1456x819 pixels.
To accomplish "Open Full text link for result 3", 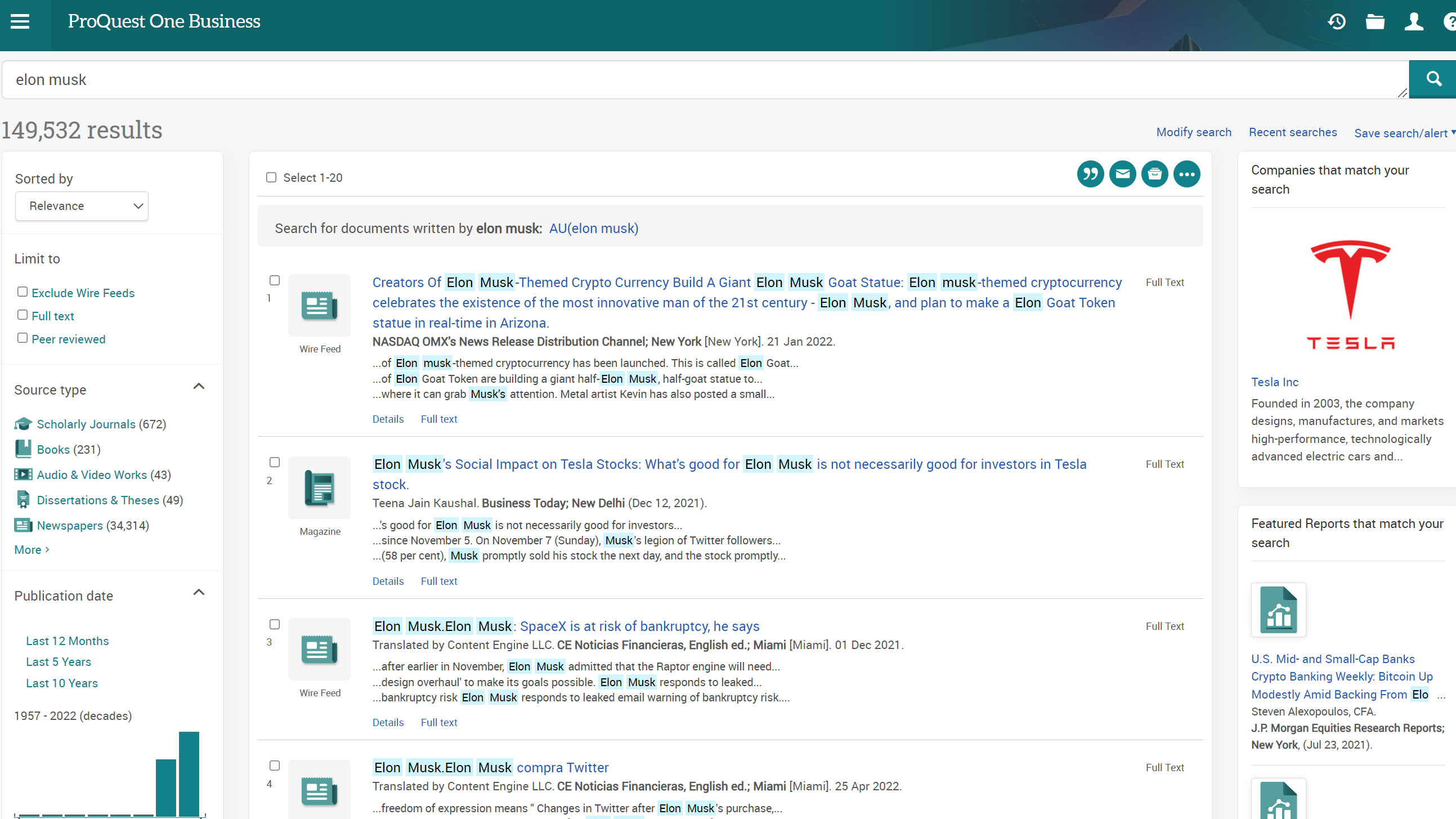I will 438,723.
